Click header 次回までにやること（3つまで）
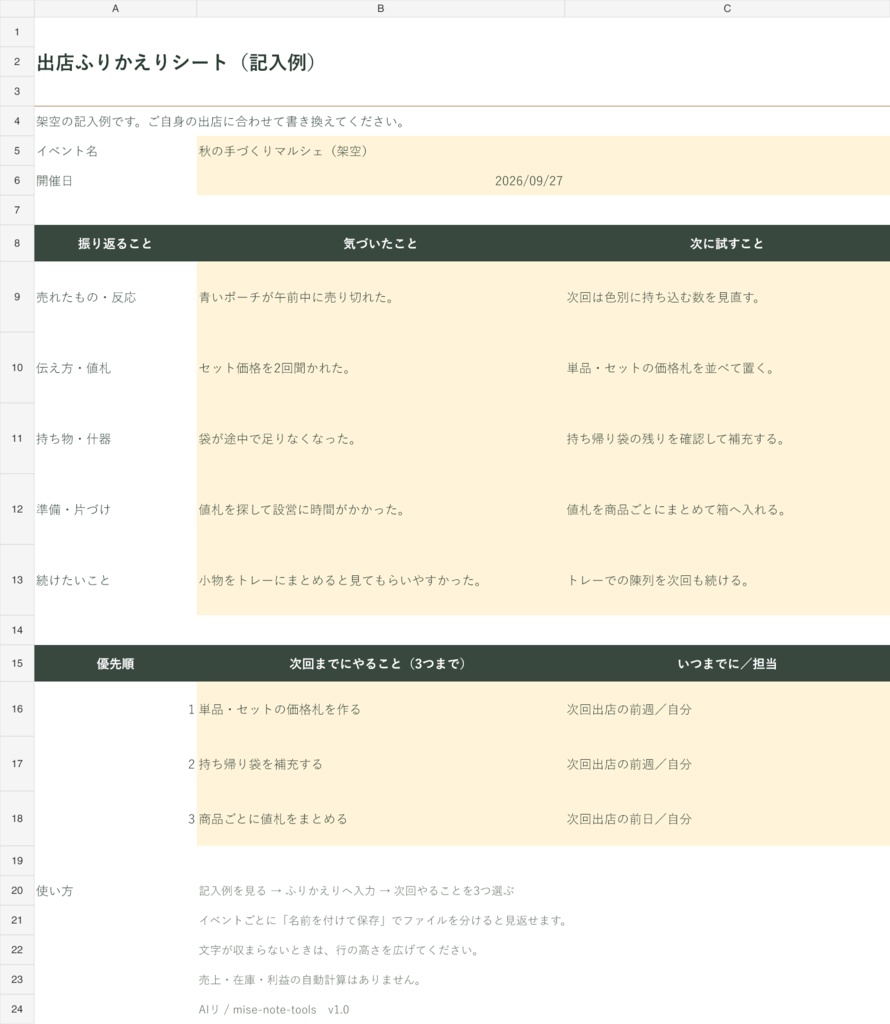Viewport: 890px width, 1024px height. (381, 664)
